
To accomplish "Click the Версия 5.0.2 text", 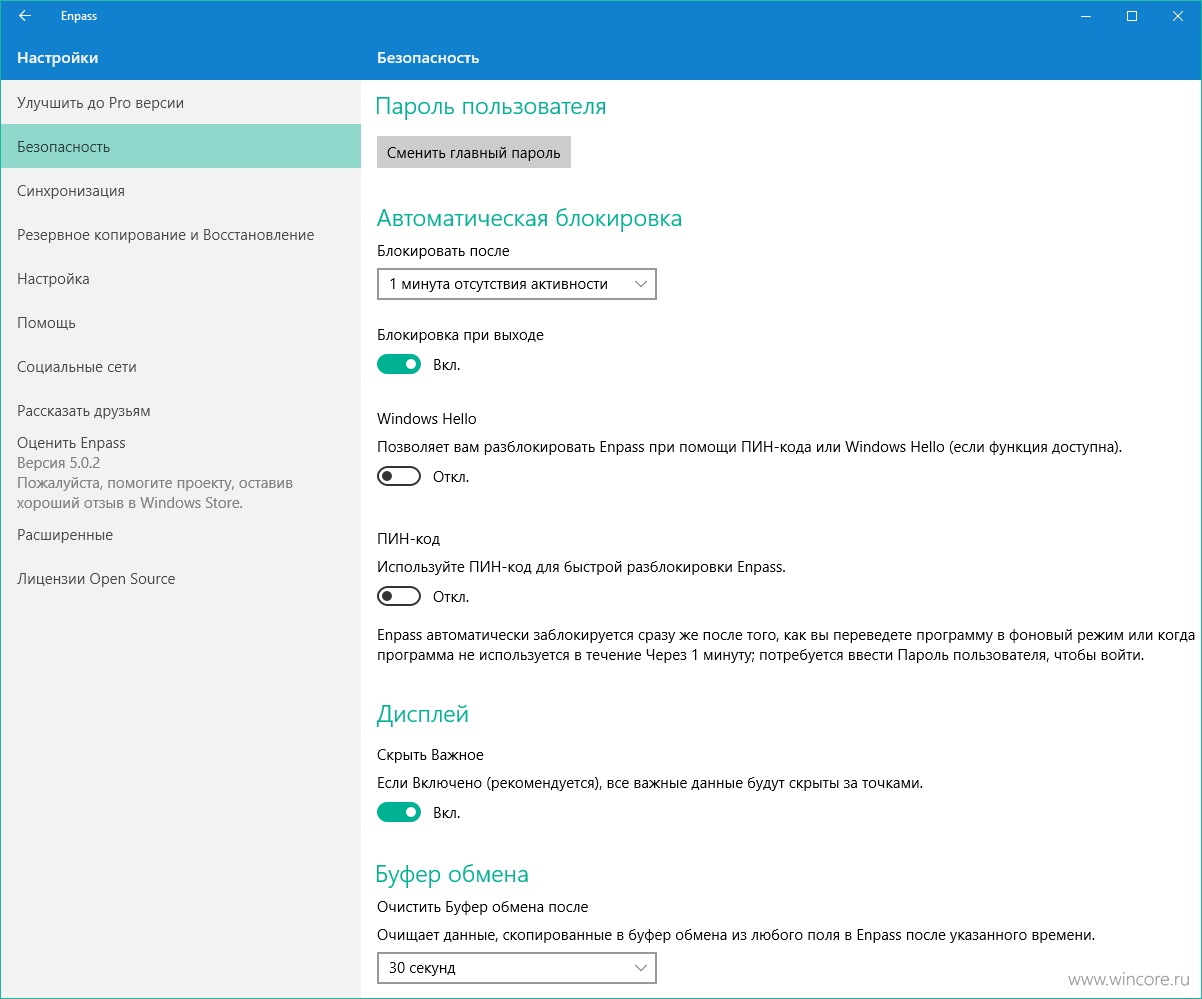I will click(58, 463).
